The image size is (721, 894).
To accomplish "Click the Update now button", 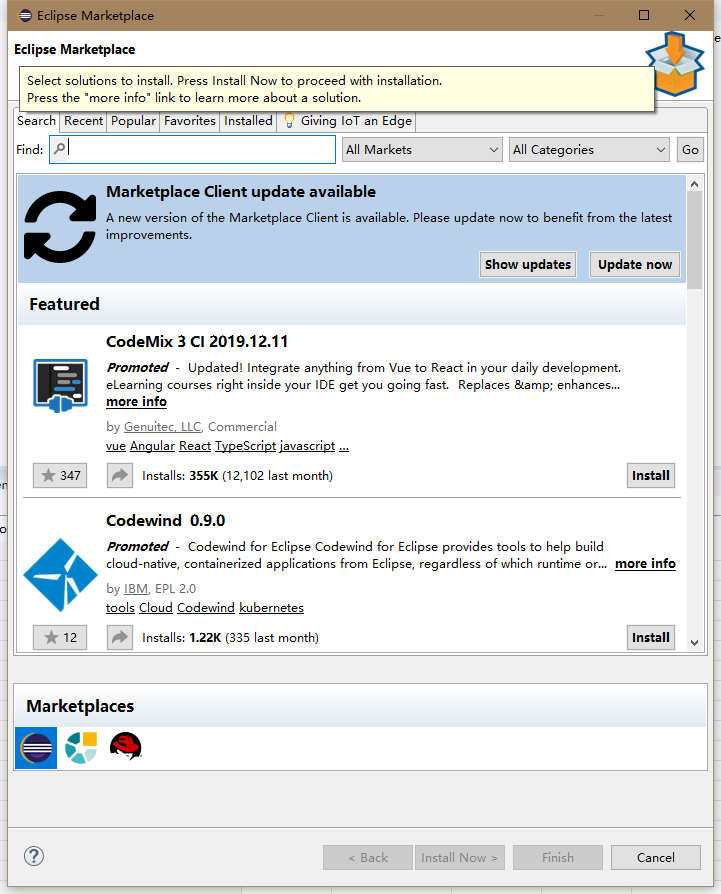I will [635, 265].
